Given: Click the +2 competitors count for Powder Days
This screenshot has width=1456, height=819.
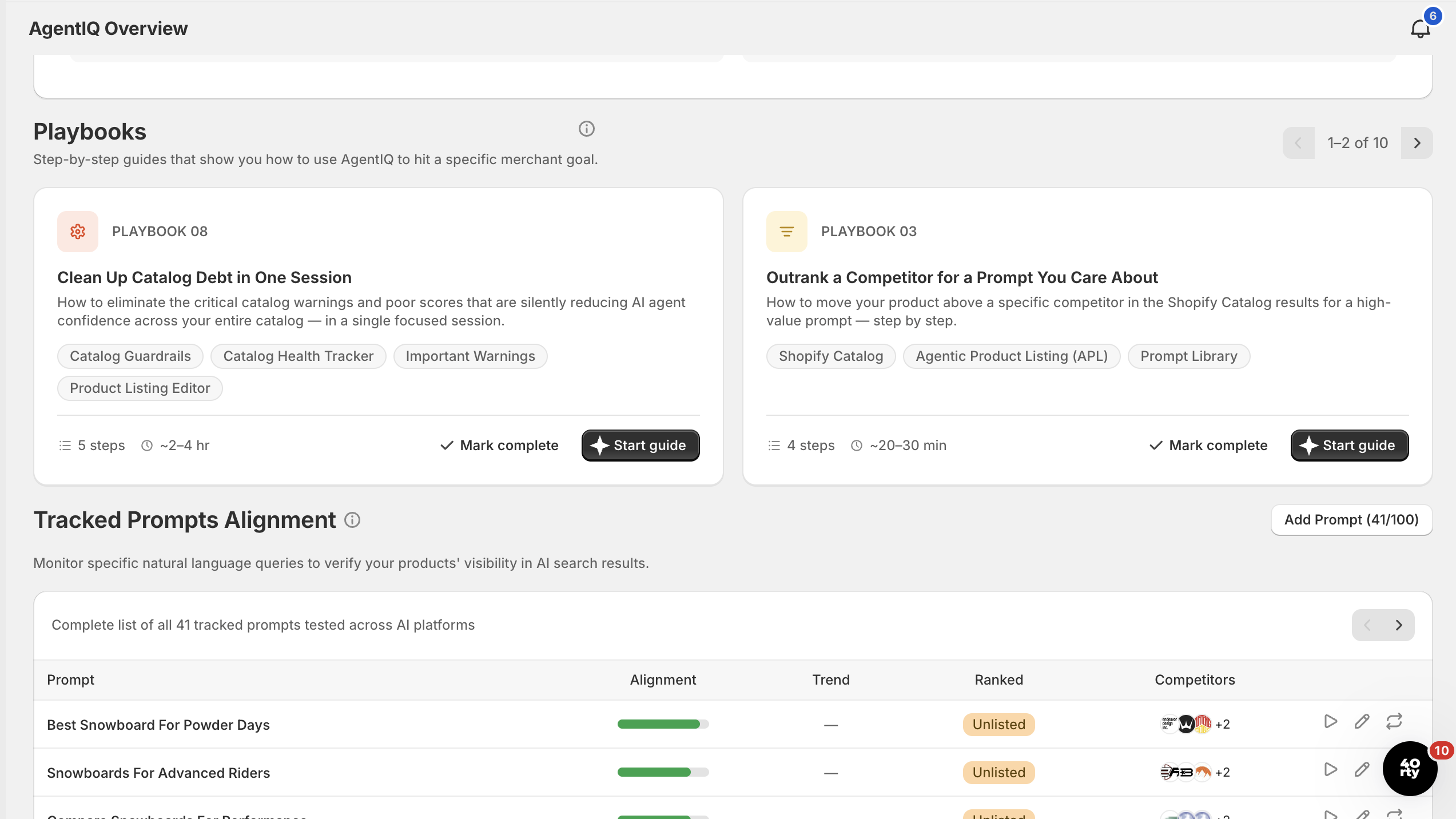Looking at the screenshot, I should click(1223, 725).
